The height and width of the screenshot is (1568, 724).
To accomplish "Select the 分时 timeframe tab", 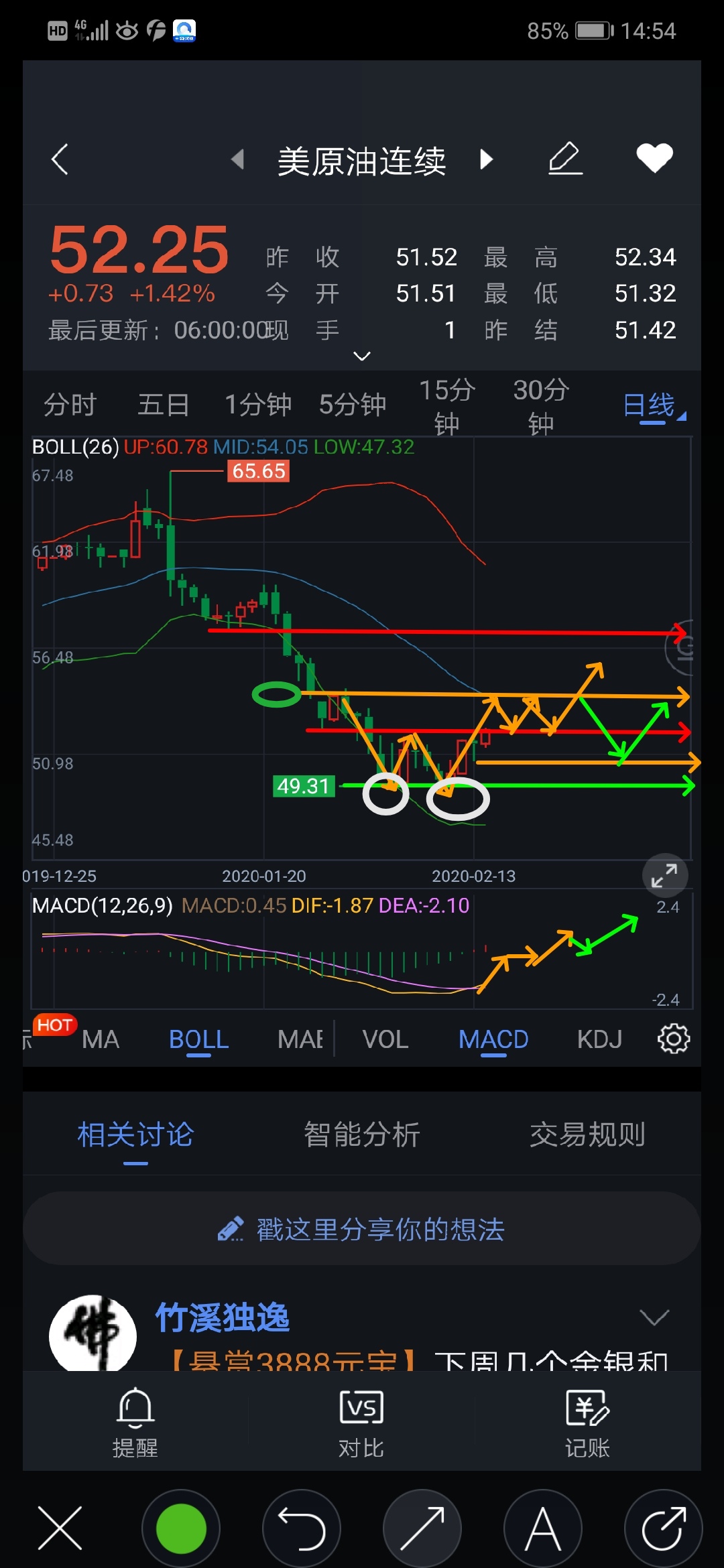I will point(70,405).
